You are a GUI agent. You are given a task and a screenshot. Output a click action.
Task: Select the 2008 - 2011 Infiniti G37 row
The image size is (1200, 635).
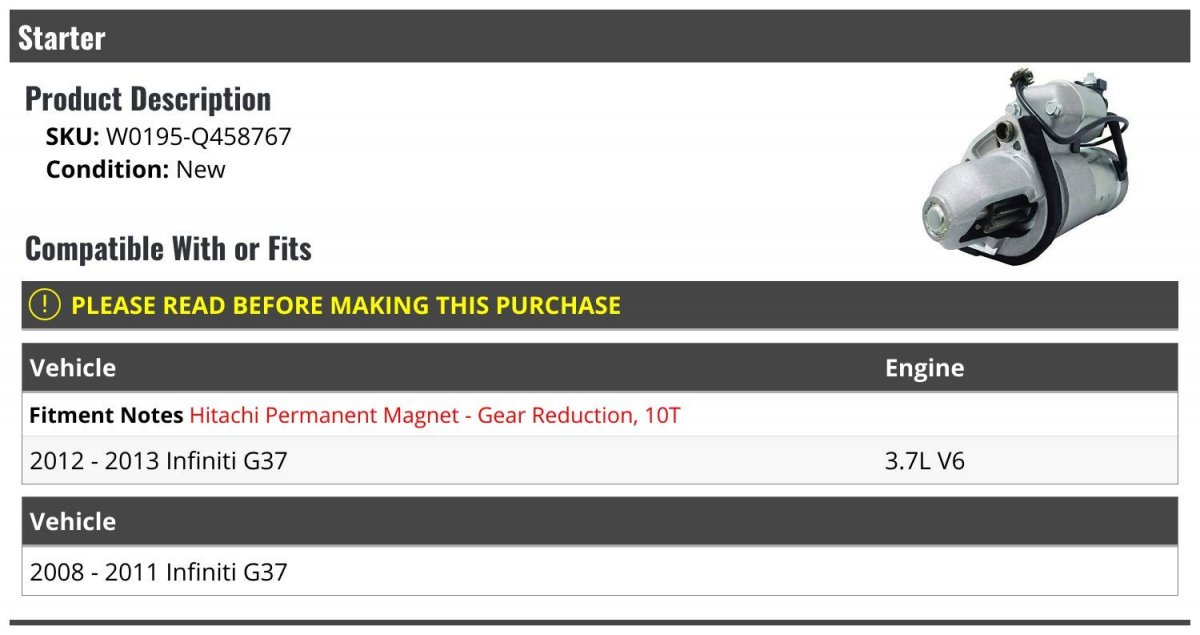click(x=600, y=572)
